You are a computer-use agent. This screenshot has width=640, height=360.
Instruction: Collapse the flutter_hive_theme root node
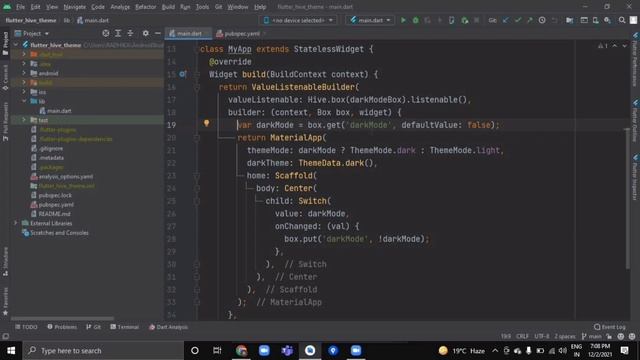click(16, 44)
